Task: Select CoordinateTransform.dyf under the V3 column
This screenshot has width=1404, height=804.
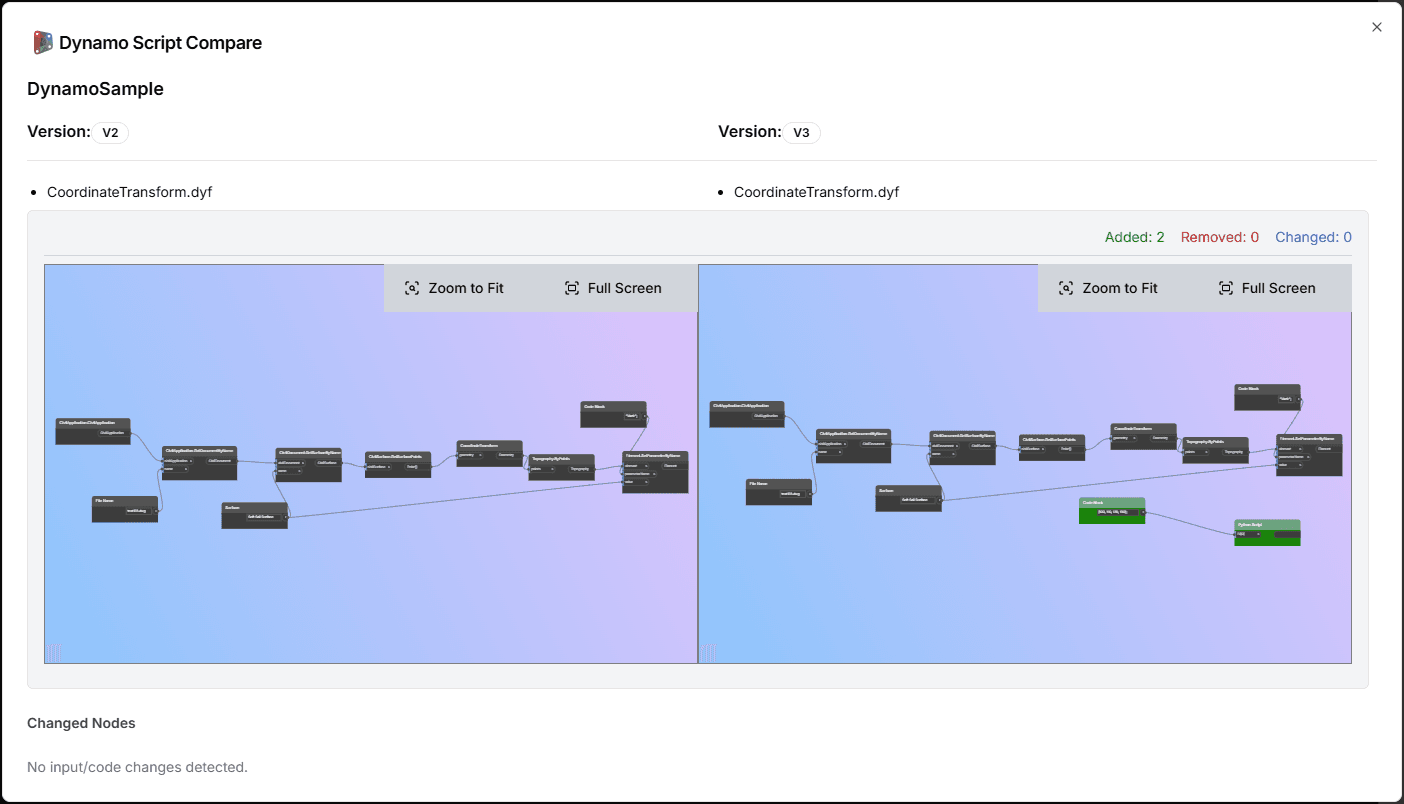Action: point(816,191)
